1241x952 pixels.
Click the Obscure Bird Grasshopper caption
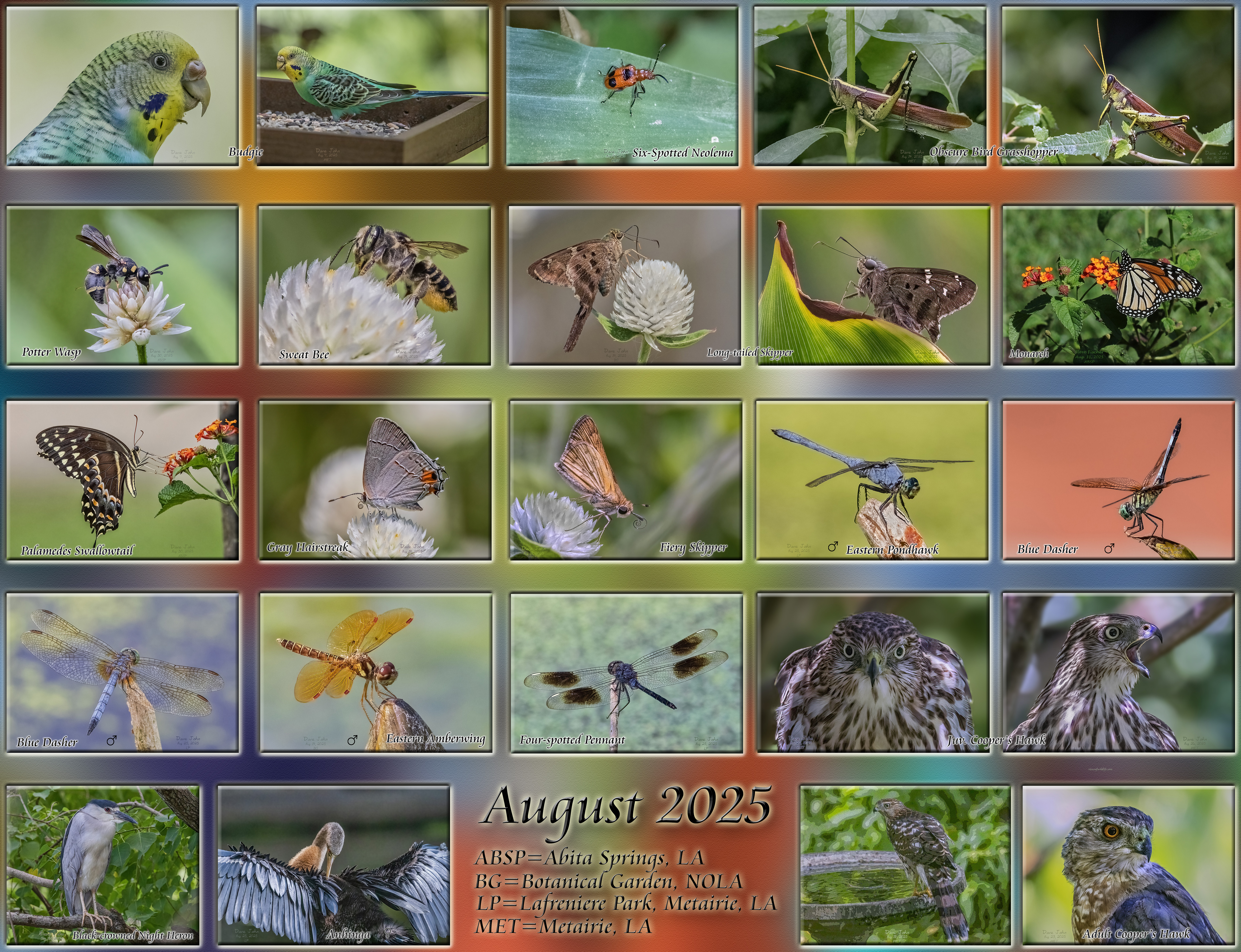(993, 152)
